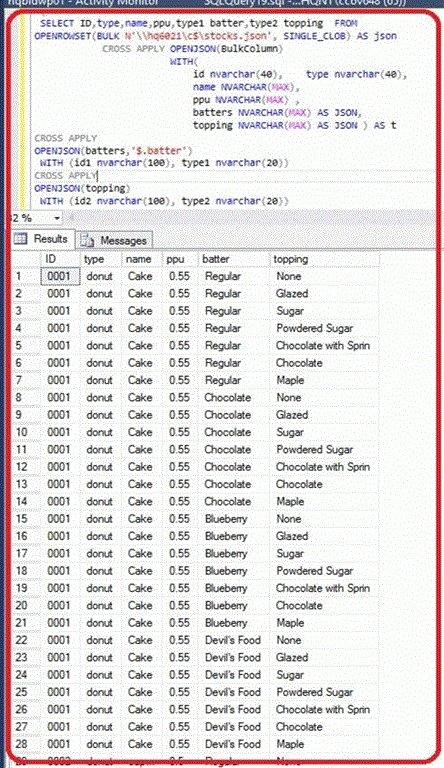The height and width of the screenshot is (768, 444).
Task: Click 'Chocolate with Sprin' cell in row 26
Action: coord(324,709)
